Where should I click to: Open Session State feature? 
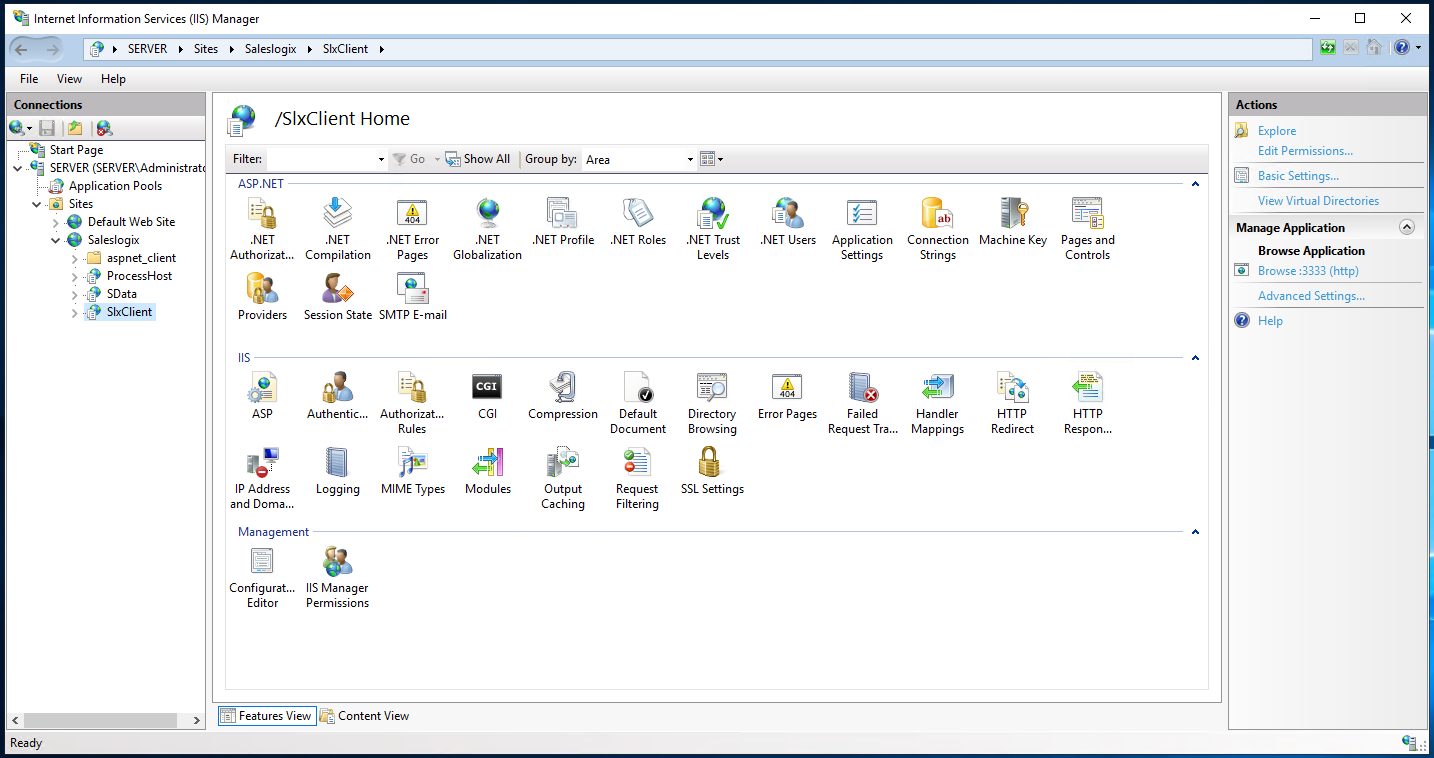[x=338, y=297]
